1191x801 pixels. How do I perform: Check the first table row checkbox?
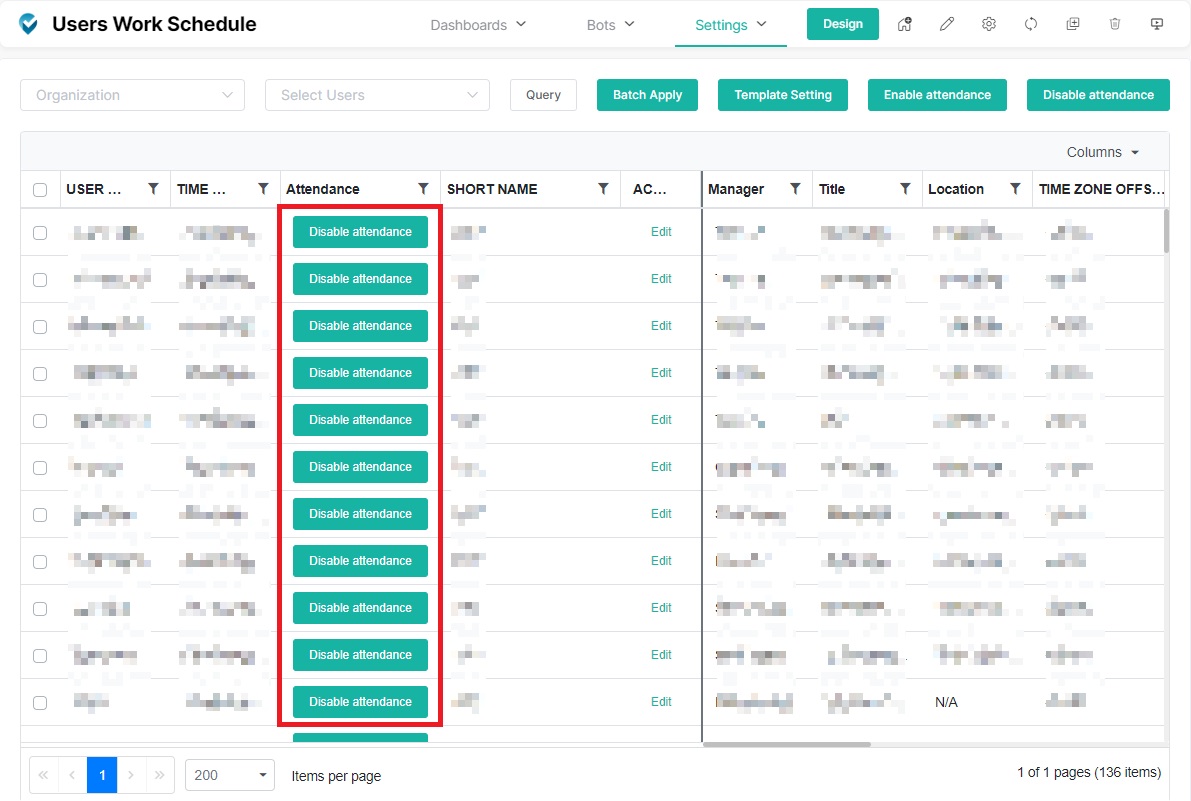pyautogui.click(x=40, y=232)
